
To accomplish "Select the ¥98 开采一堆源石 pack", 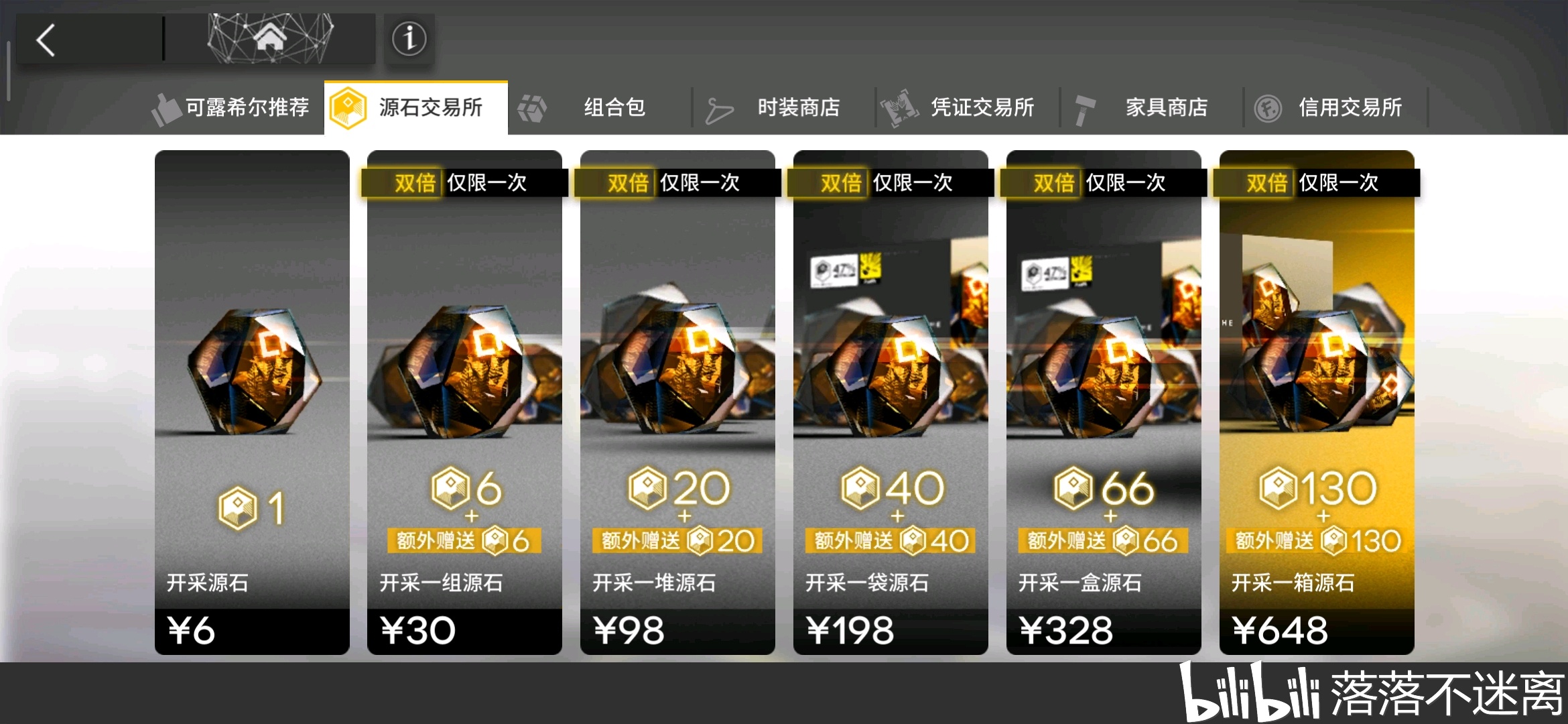I will point(677,402).
